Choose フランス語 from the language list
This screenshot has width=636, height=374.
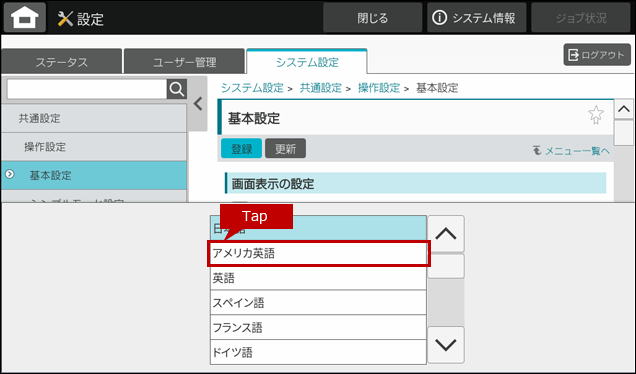point(318,327)
